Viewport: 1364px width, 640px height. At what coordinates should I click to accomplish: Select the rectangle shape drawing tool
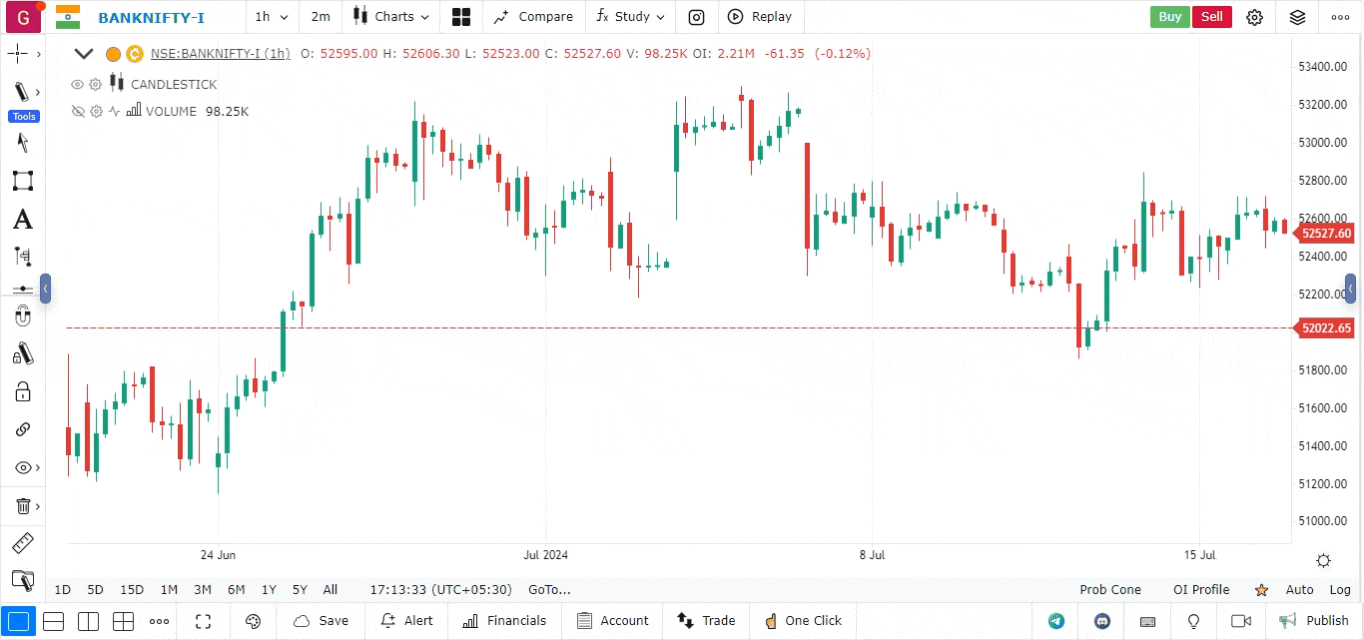[x=22, y=181]
